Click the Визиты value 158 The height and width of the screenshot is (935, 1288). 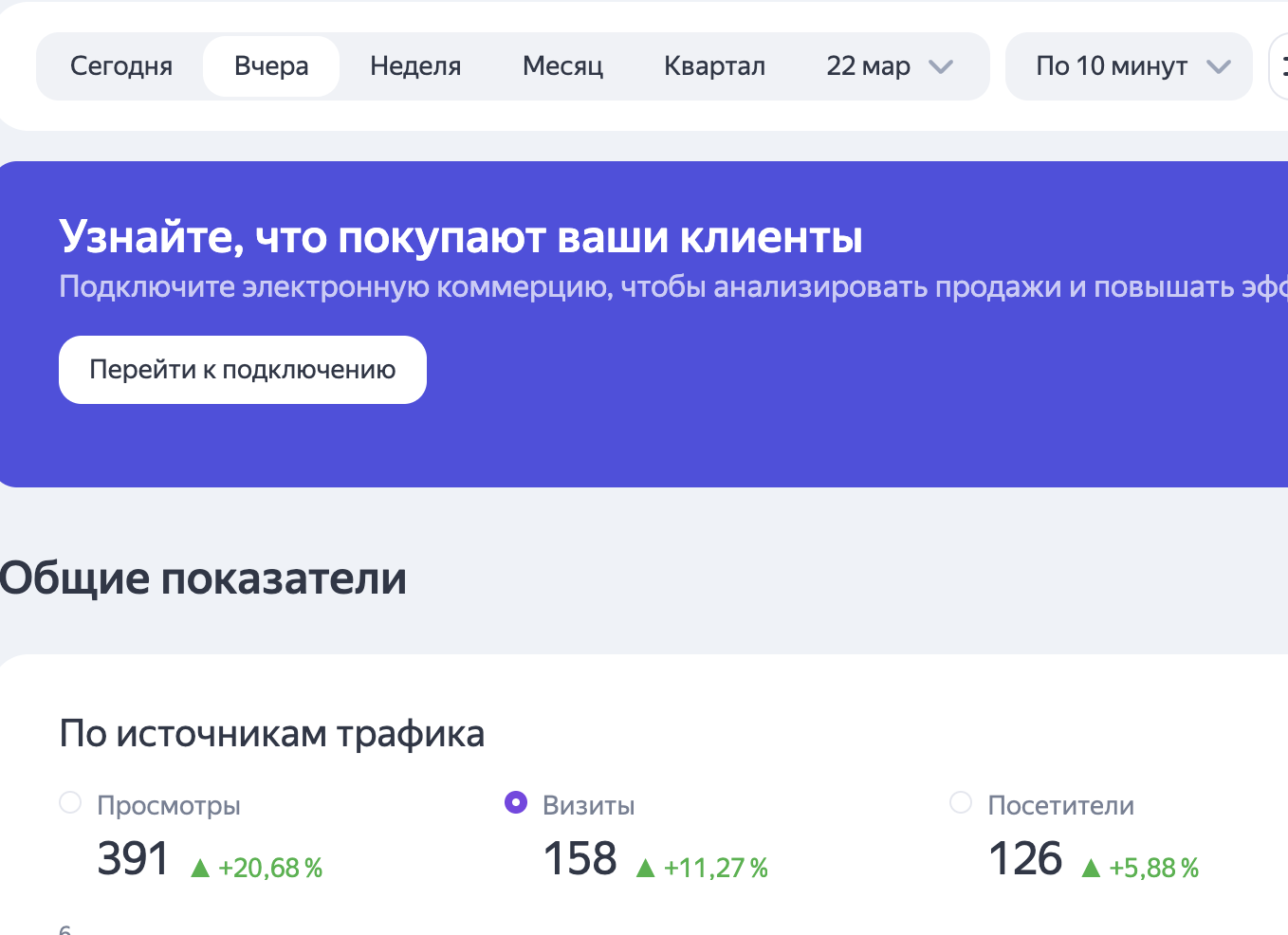[x=580, y=859]
